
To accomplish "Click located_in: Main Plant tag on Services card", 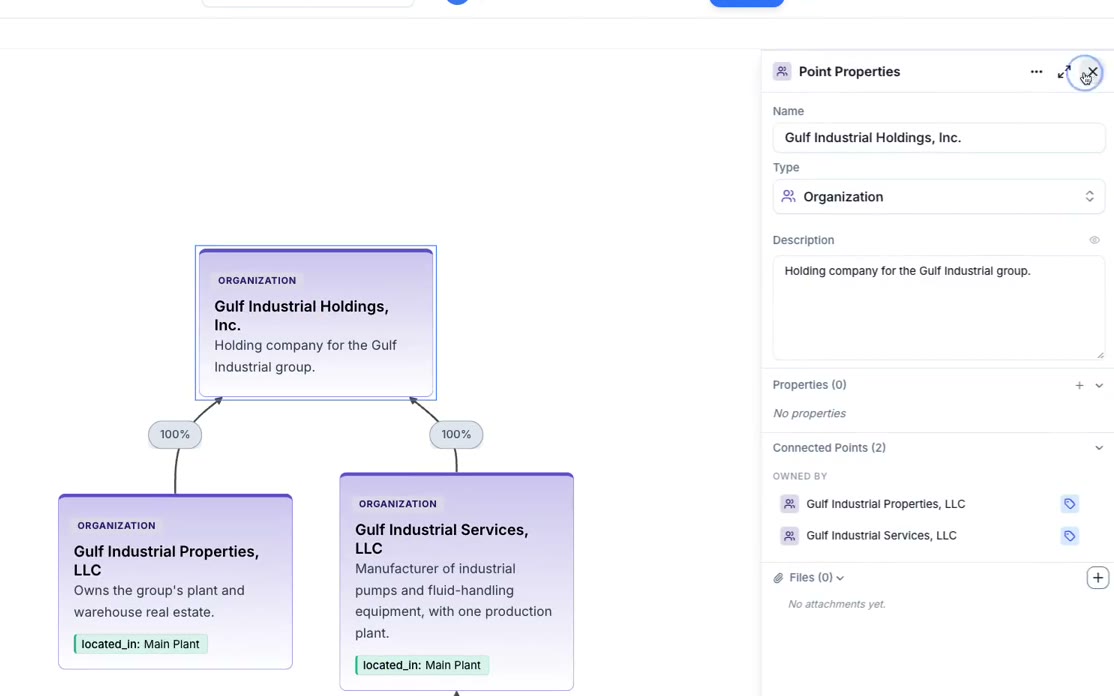I will point(422,665).
